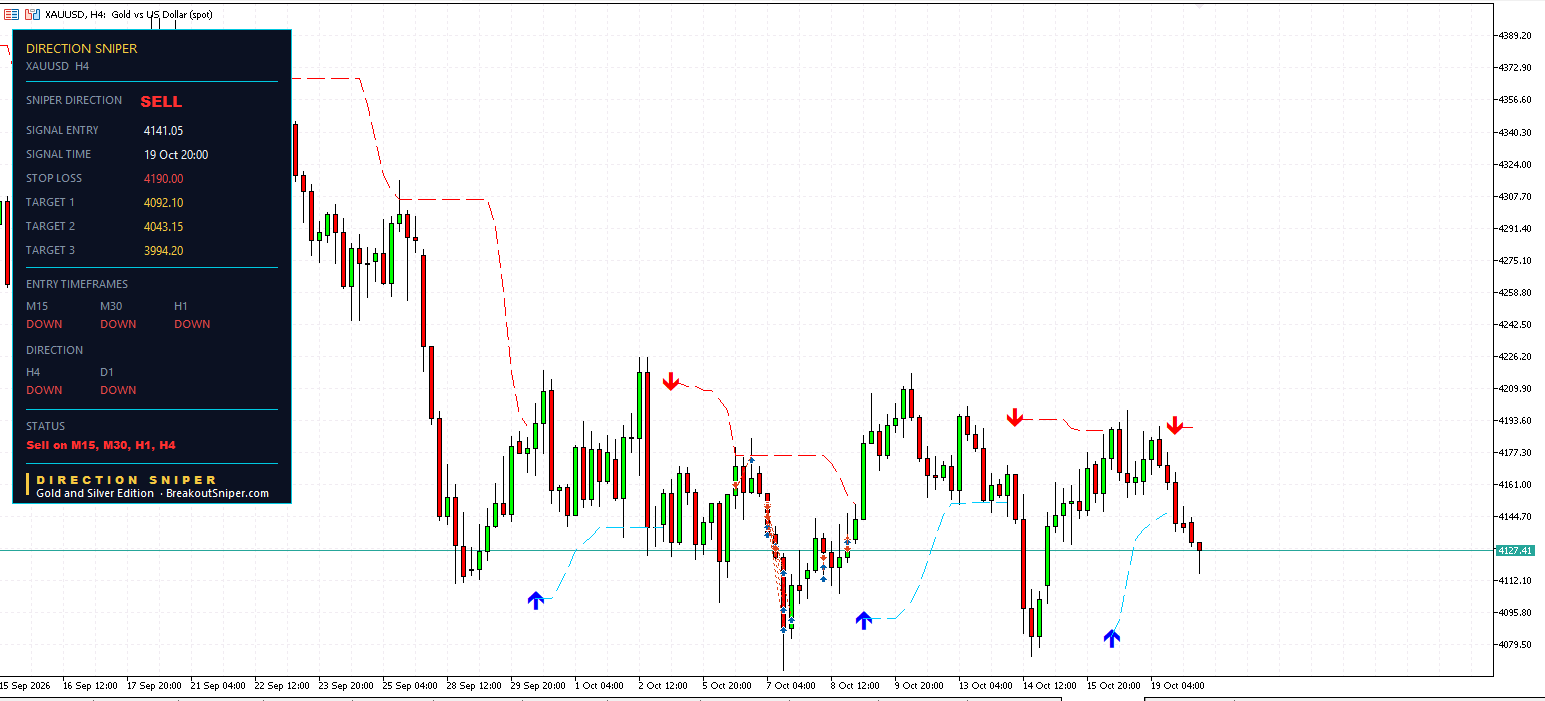Click the Target 1 value 4092.10
This screenshot has width=1545, height=701.
pyautogui.click(x=164, y=202)
